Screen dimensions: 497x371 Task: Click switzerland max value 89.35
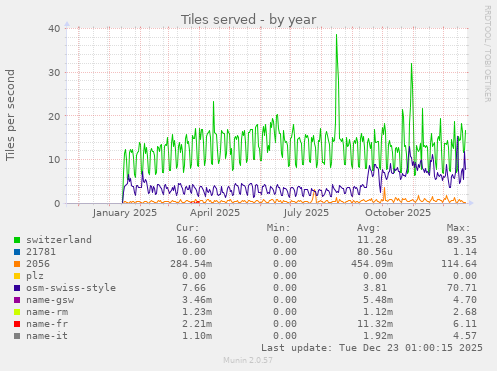pos(462,240)
